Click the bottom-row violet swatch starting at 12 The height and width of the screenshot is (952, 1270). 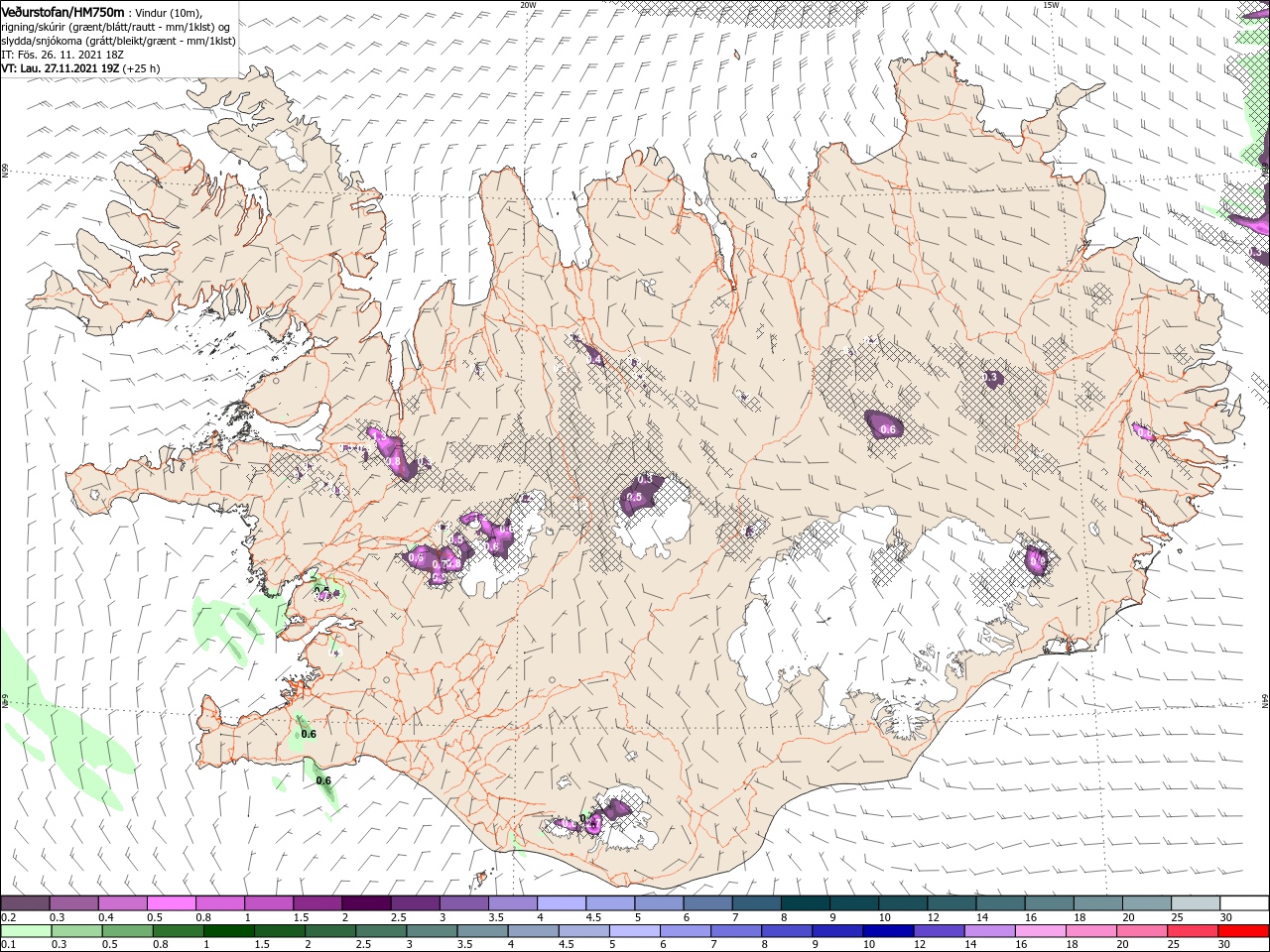tap(940, 931)
